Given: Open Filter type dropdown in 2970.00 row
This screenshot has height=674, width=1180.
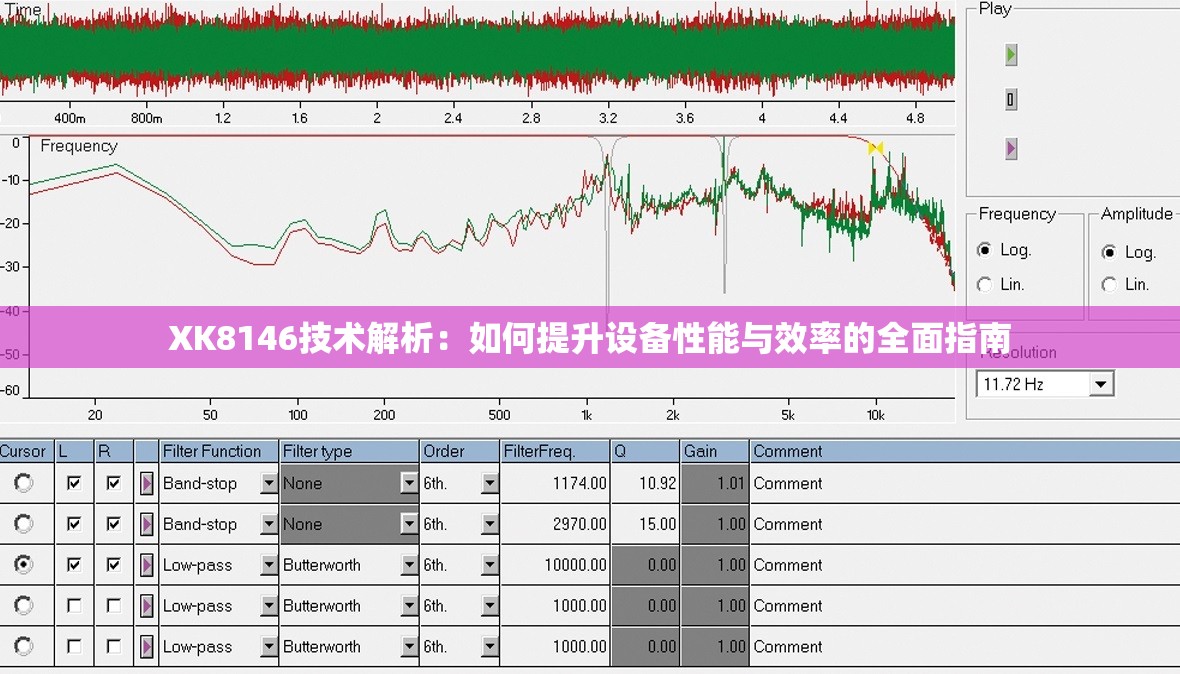Looking at the screenshot, I should [409, 524].
